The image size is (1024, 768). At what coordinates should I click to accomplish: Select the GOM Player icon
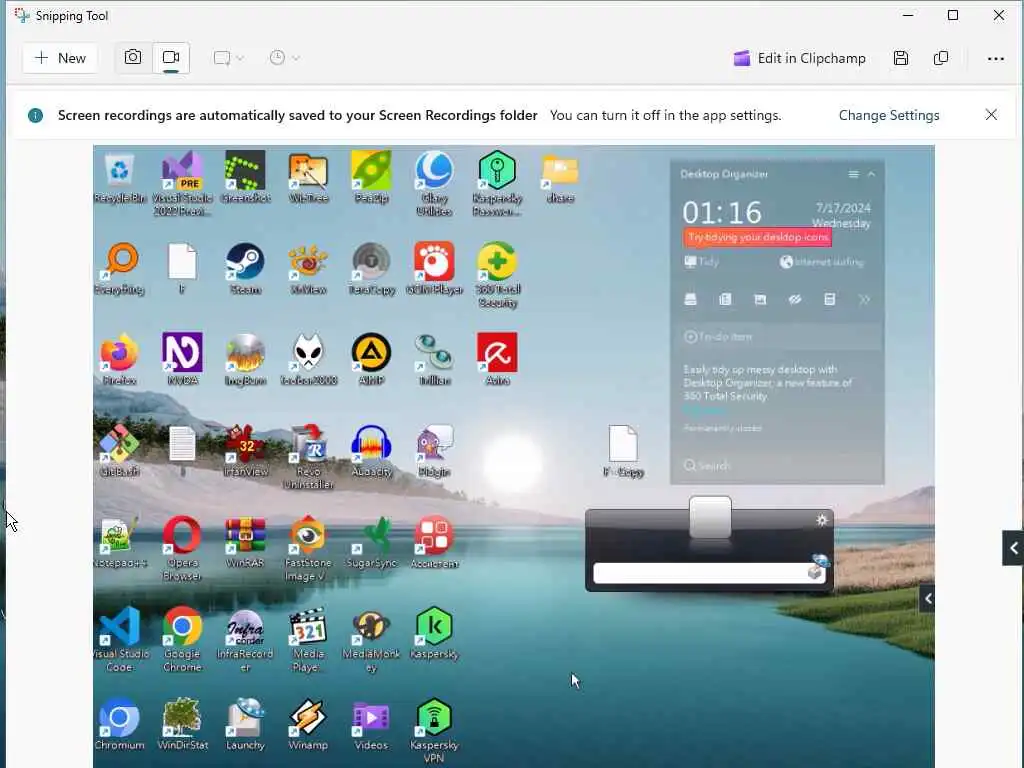pyautogui.click(x=434, y=269)
